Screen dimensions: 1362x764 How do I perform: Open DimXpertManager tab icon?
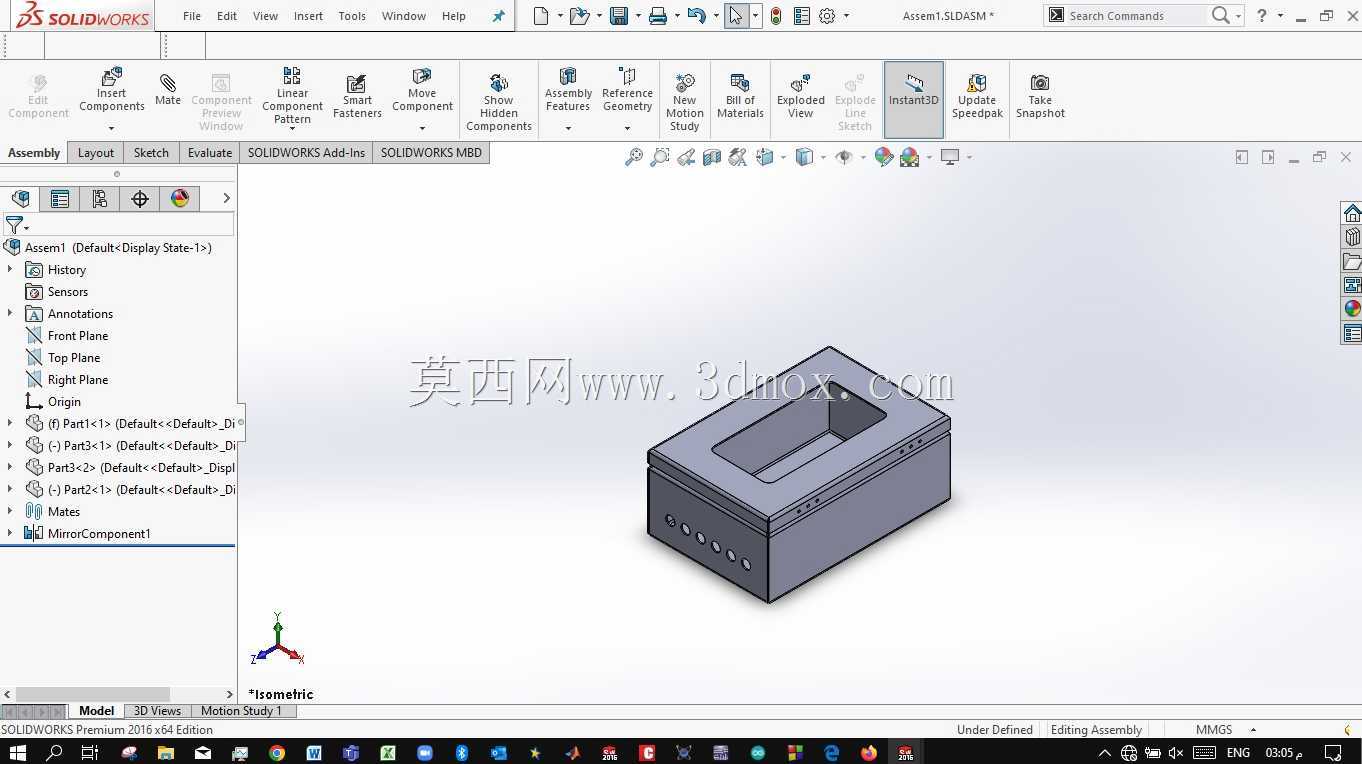coord(140,199)
